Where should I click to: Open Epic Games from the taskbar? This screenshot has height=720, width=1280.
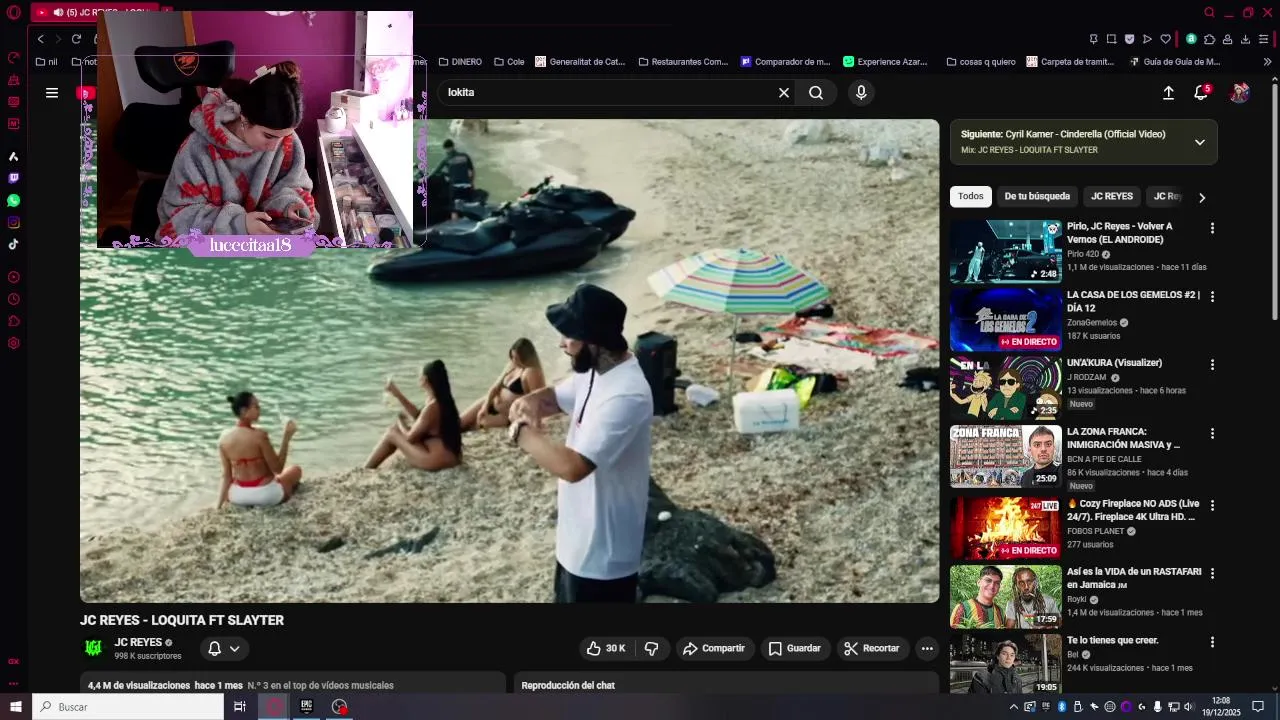(x=306, y=707)
